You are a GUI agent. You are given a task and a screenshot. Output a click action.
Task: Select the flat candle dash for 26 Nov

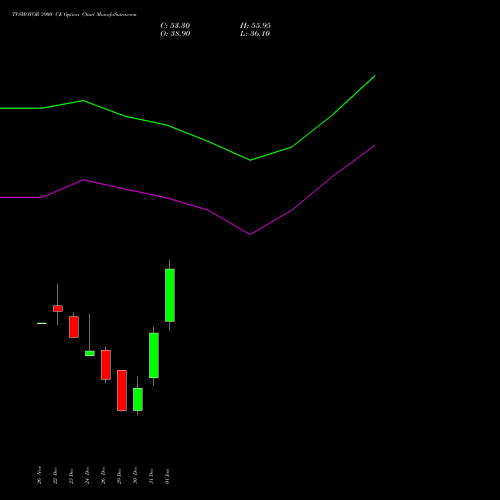(42, 323)
